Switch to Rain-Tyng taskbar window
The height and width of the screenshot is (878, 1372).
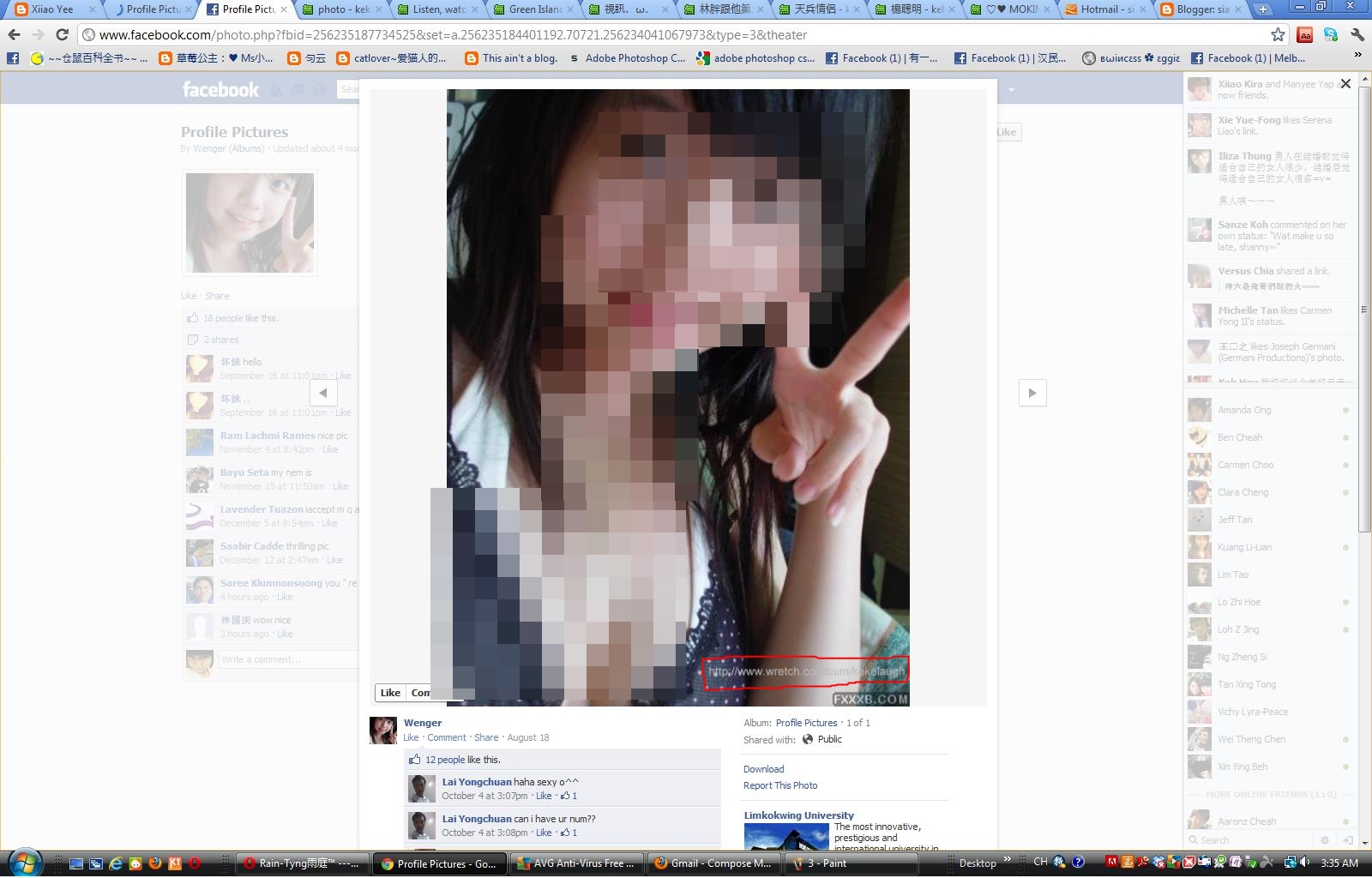[303, 863]
